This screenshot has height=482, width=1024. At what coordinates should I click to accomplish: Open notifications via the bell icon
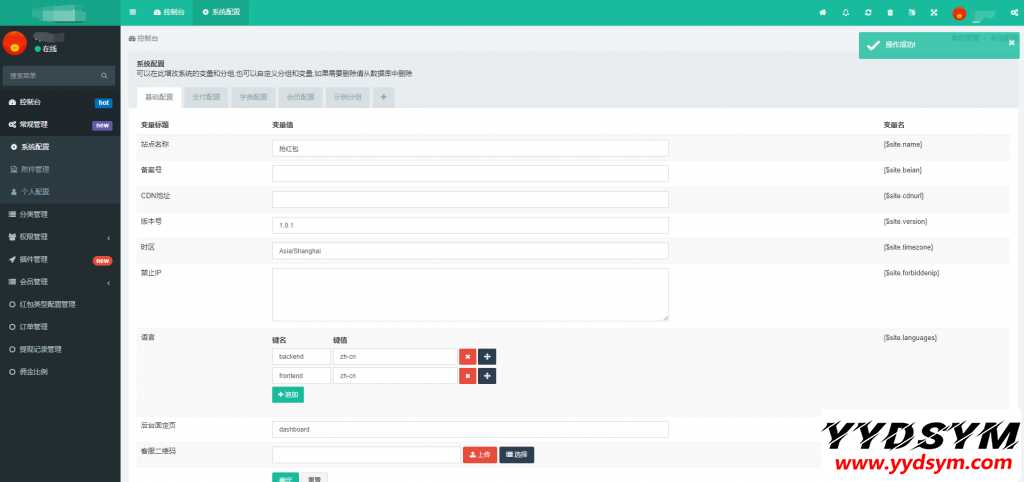pyautogui.click(x=846, y=12)
